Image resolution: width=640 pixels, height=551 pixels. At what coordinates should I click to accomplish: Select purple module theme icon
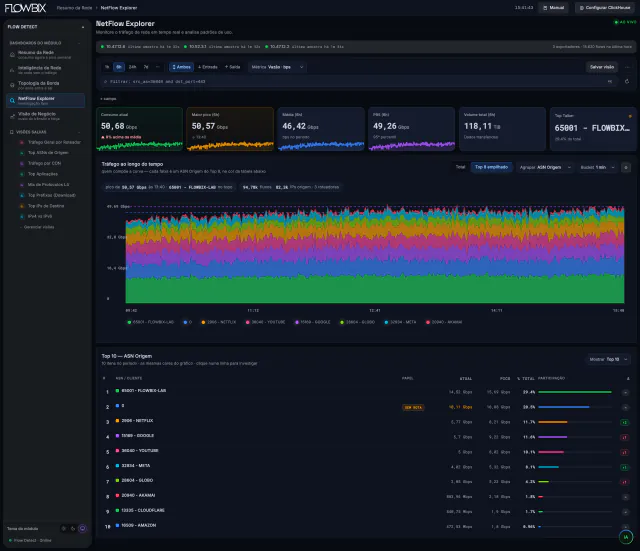[x=82, y=529]
